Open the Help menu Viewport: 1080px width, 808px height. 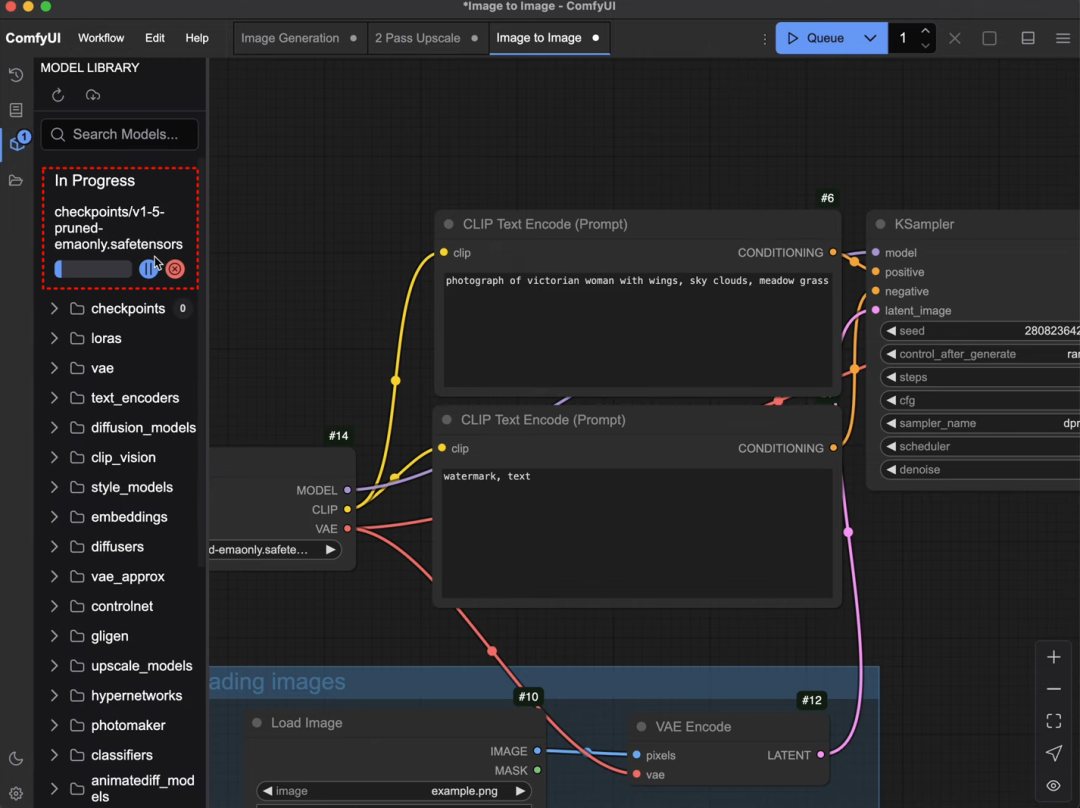(196, 38)
